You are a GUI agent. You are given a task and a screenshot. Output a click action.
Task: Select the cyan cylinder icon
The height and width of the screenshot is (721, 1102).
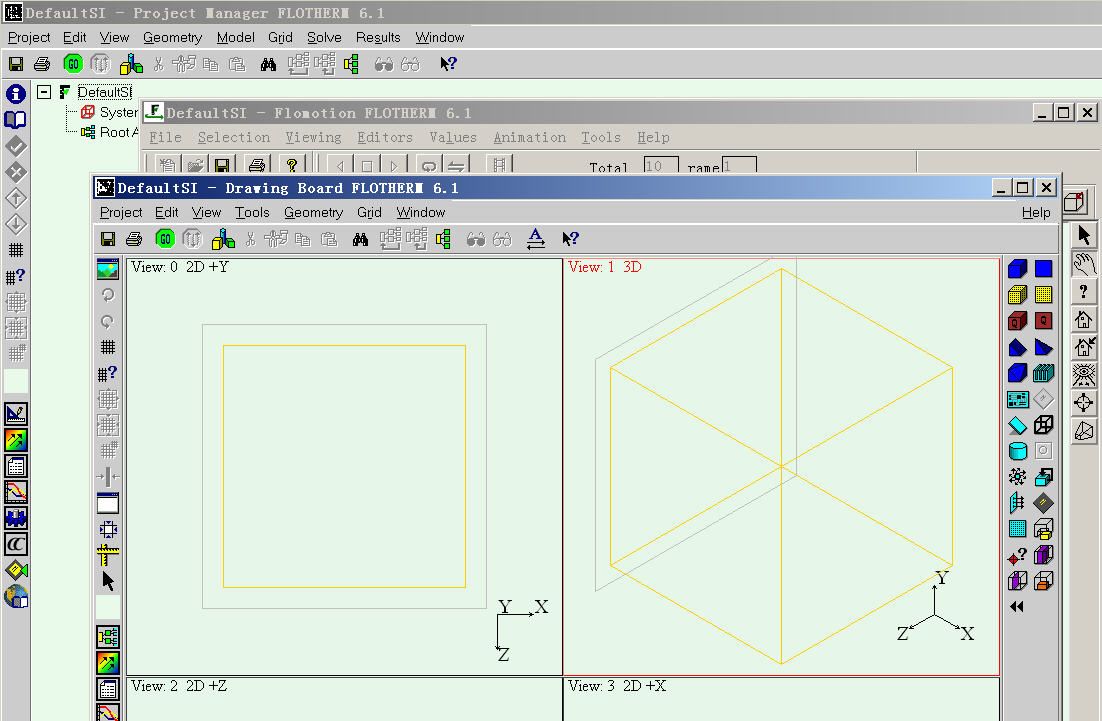coord(1017,451)
